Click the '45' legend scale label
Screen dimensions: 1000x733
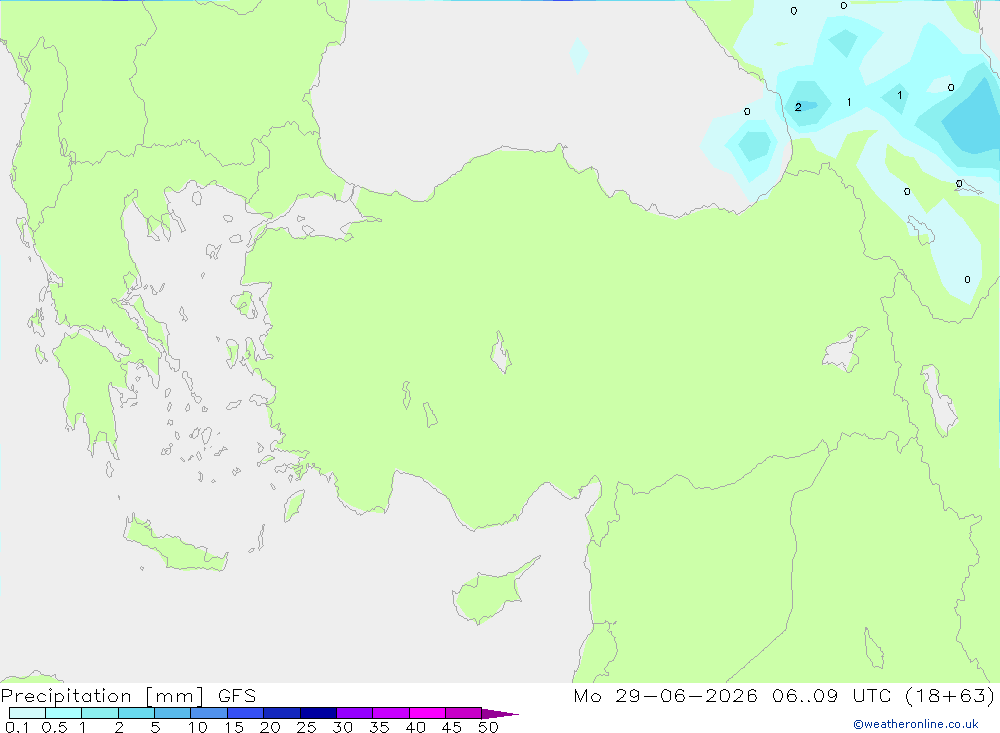tap(452, 727)
